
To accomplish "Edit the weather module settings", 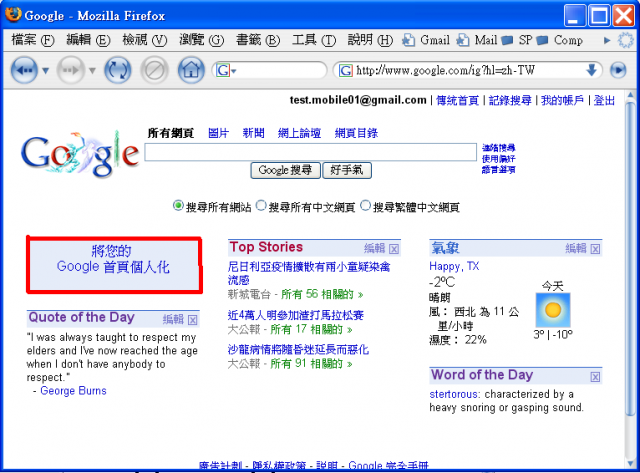I will pyautogui.click(x=576, y=248).
